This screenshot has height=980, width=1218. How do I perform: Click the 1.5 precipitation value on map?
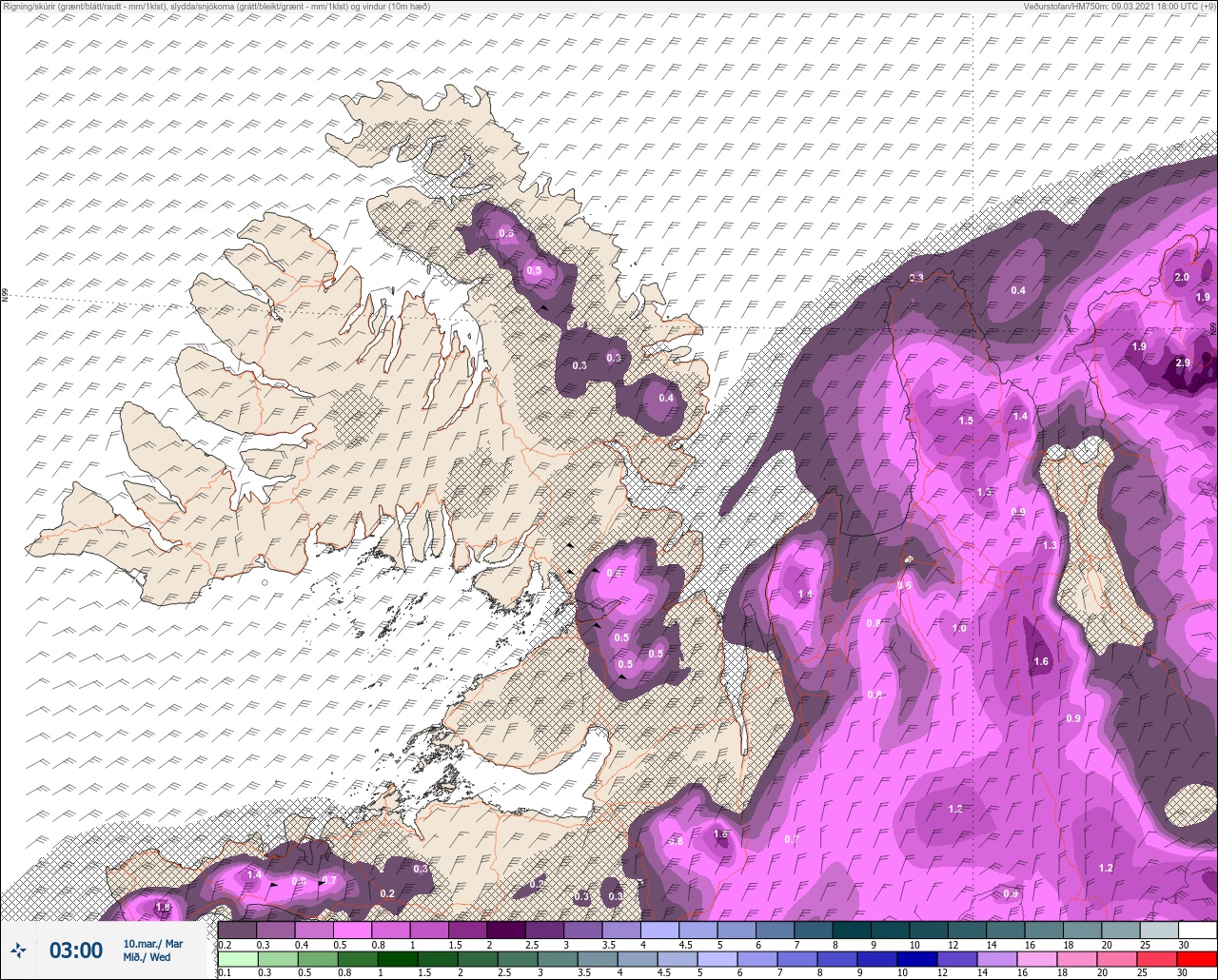[966, 421]
